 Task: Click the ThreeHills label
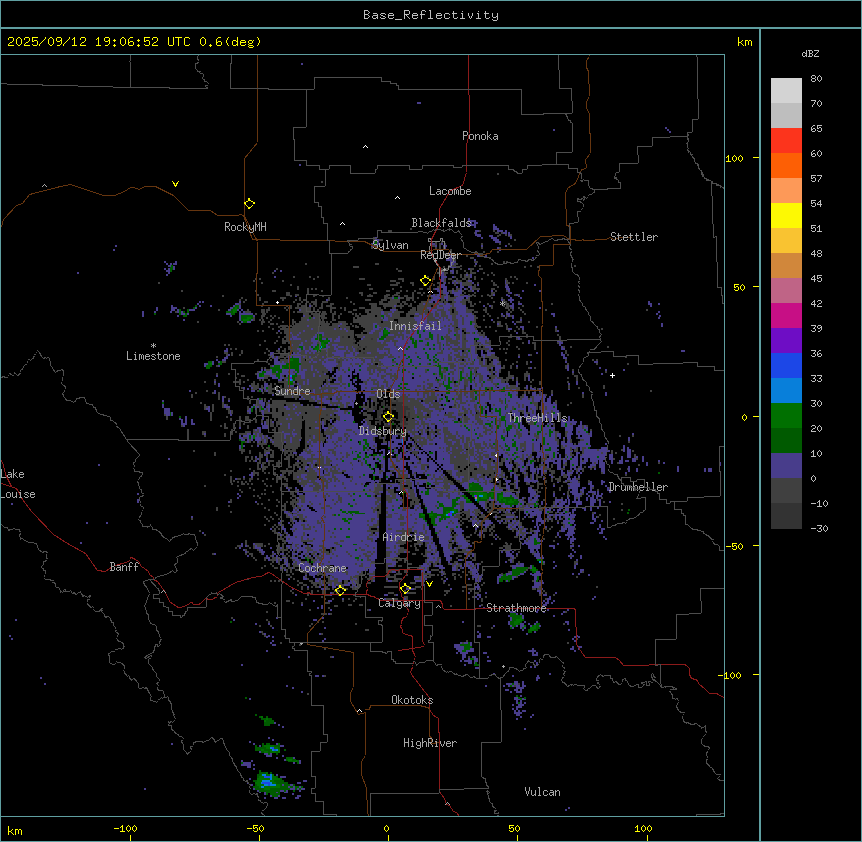pos(537,418)
